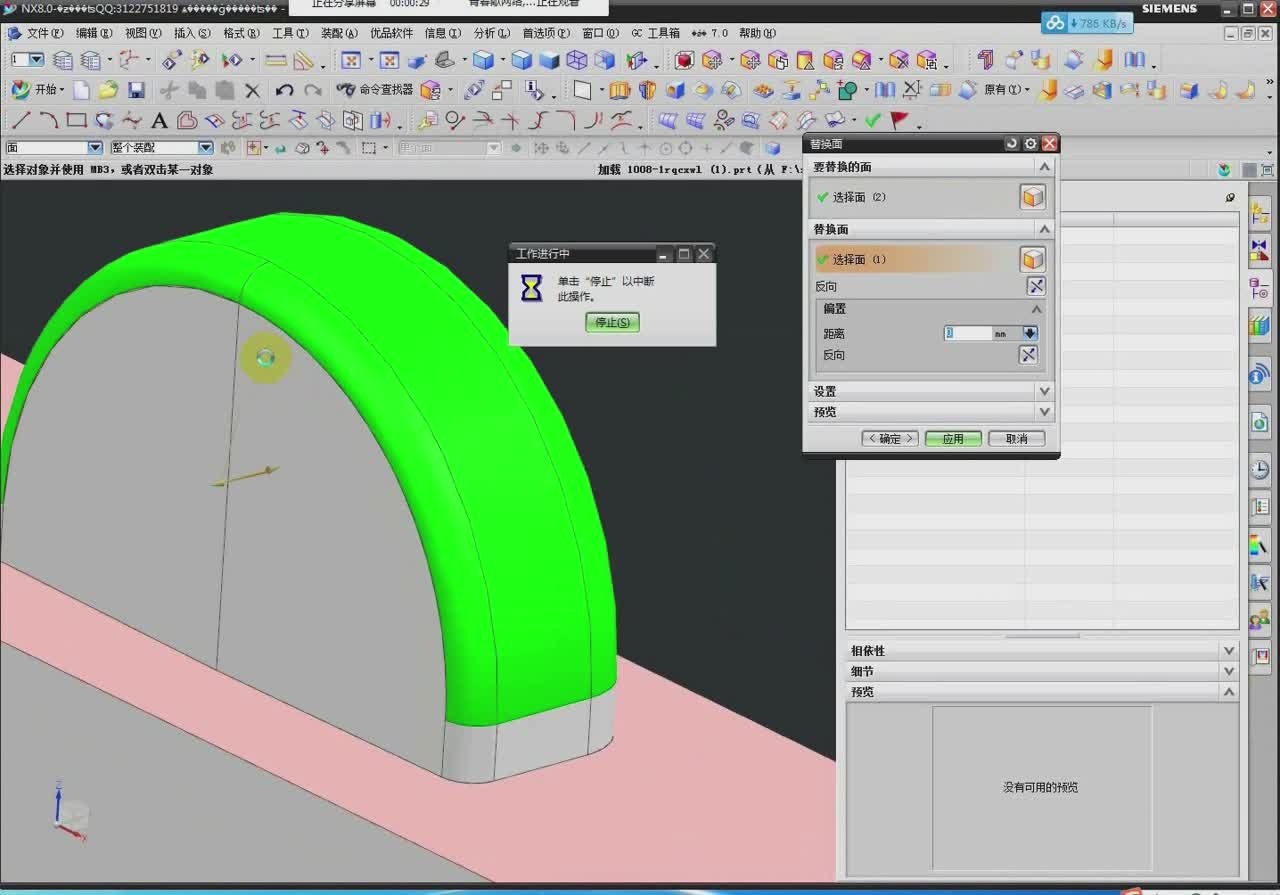Click the 原有 dropdown button
The image size is (1280, 895).
pos(1007,90)
